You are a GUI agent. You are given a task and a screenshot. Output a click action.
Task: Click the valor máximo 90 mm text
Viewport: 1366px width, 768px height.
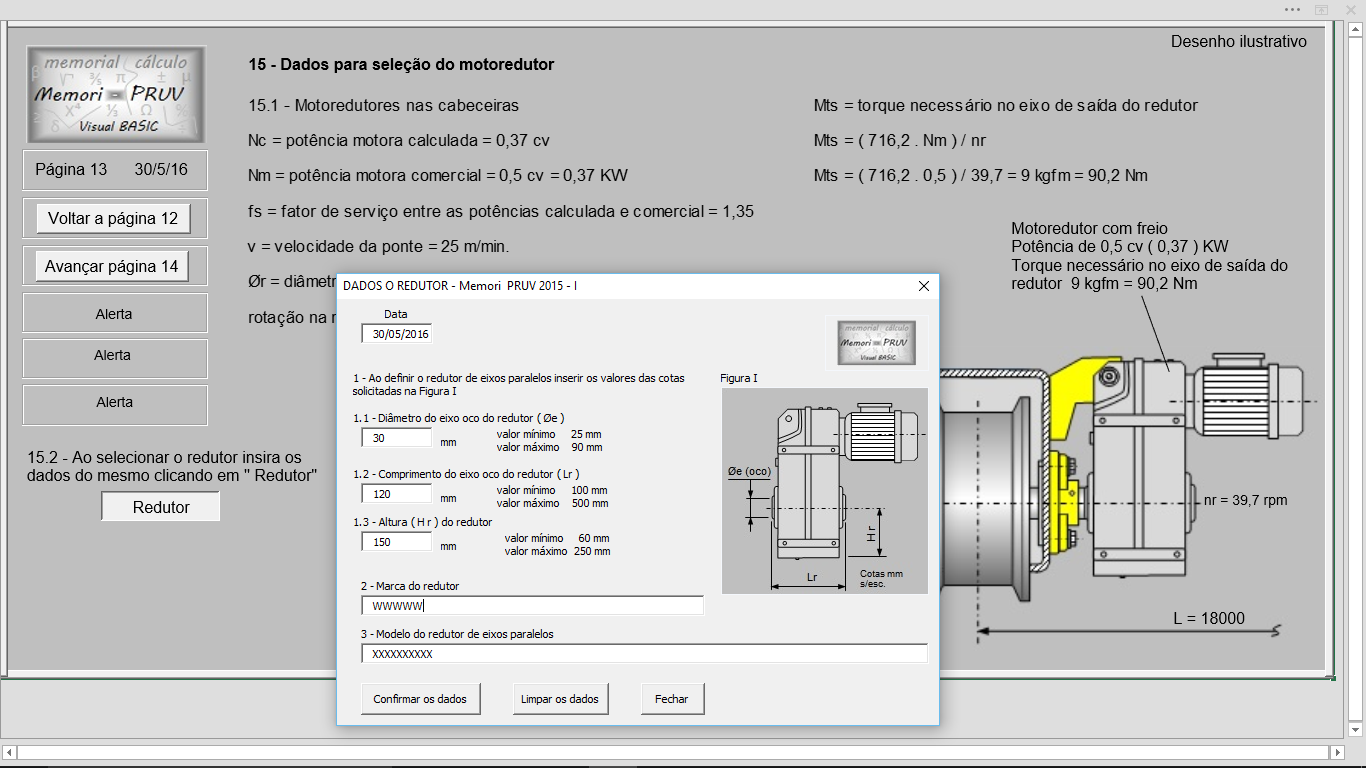point(549,447)
